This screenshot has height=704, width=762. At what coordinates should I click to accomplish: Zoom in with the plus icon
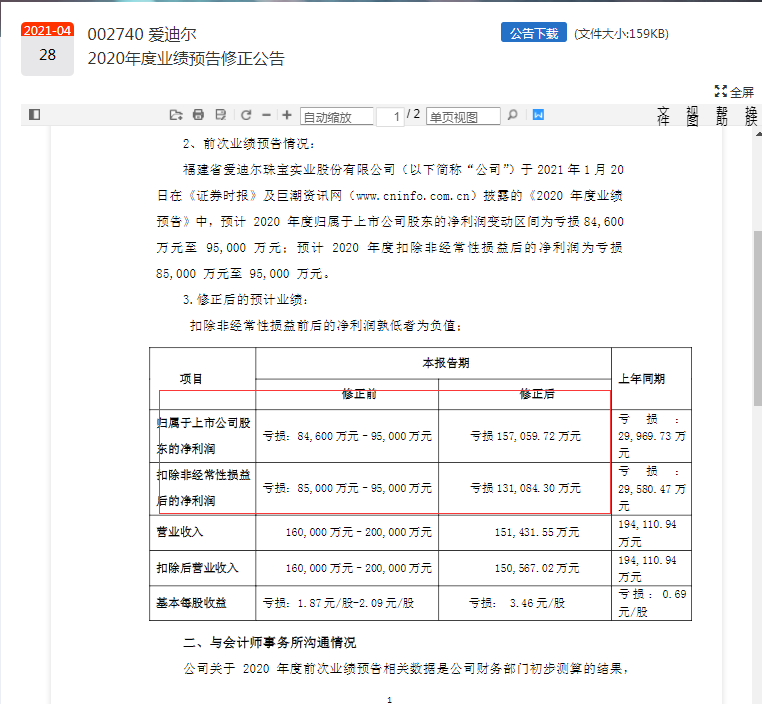click(x=287, y=115)
